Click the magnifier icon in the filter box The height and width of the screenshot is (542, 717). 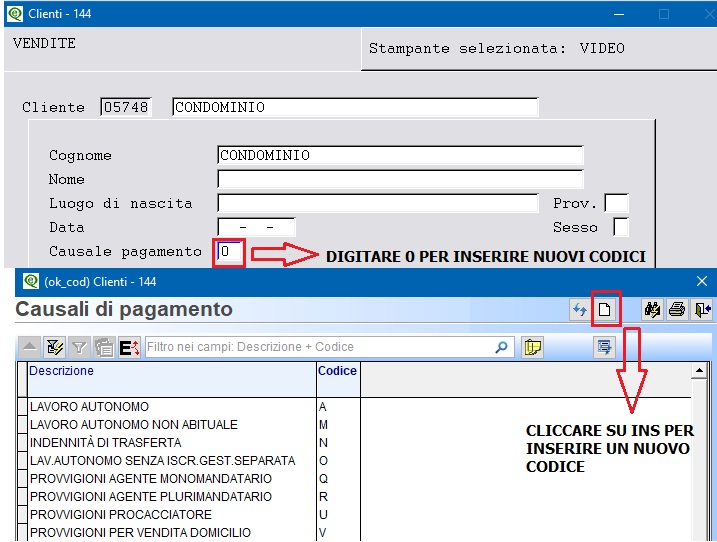(x=502, y=347)
